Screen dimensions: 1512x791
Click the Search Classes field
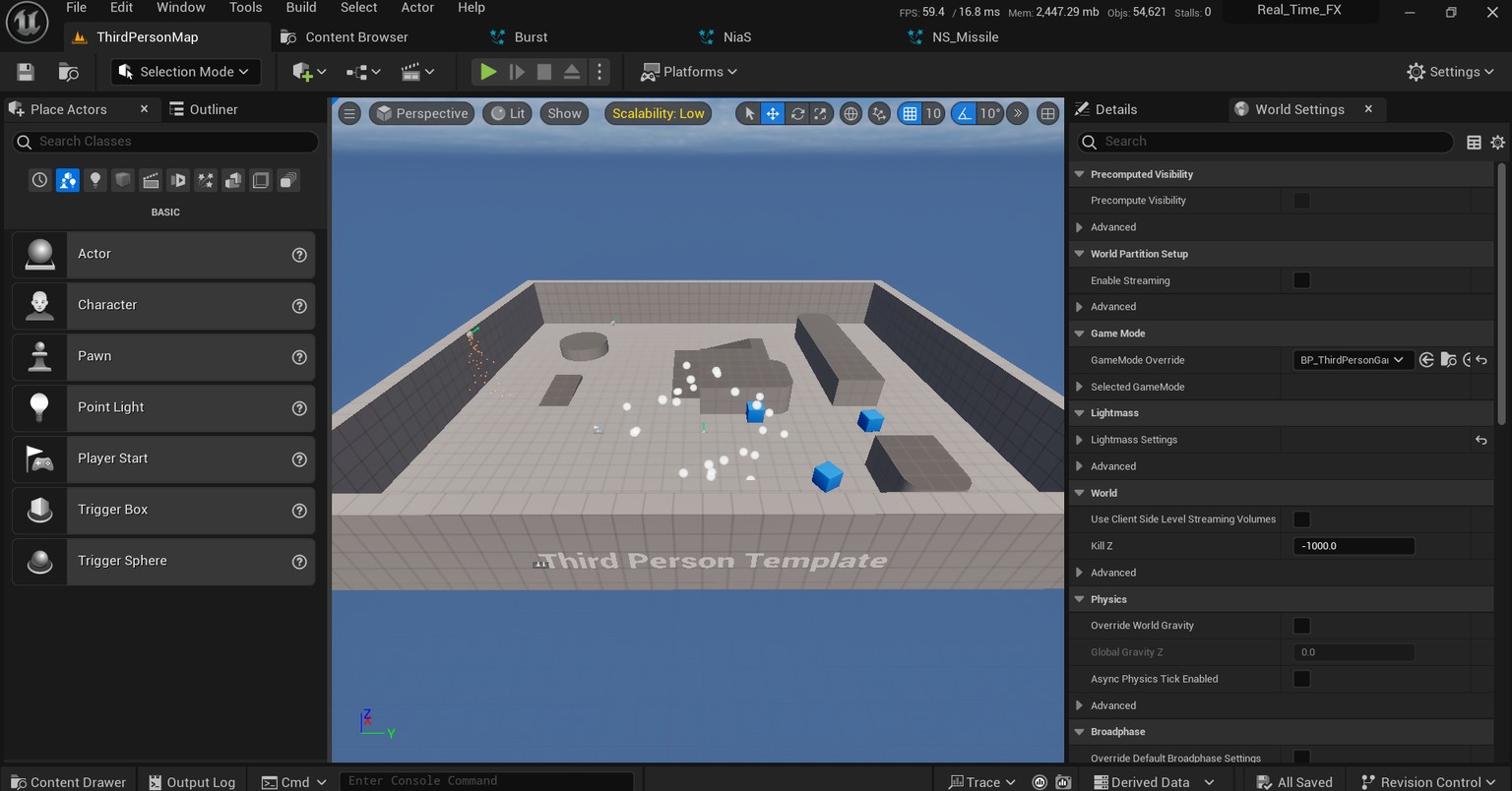coord(165,142)
